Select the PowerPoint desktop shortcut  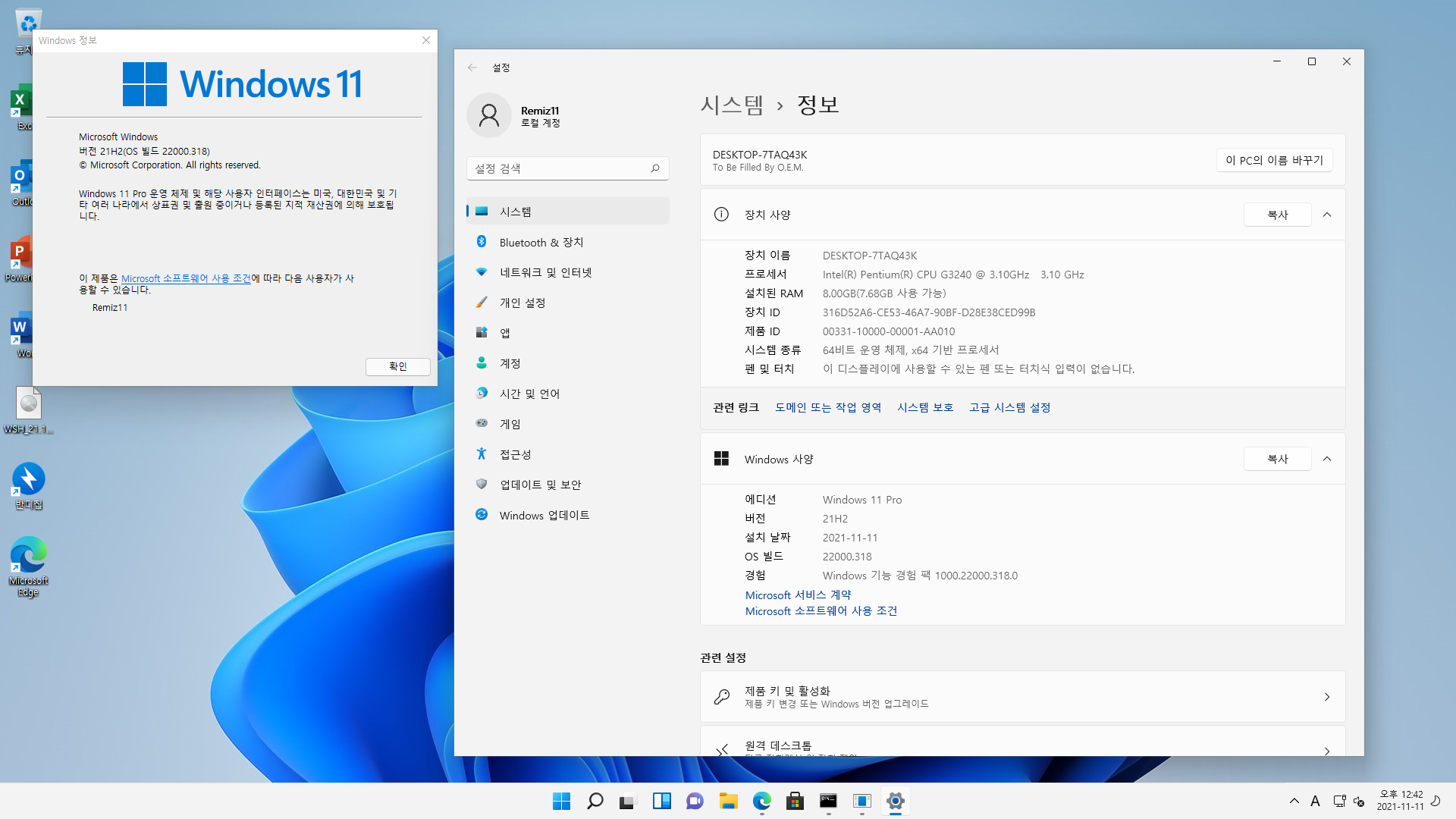[x=19, y=259]
